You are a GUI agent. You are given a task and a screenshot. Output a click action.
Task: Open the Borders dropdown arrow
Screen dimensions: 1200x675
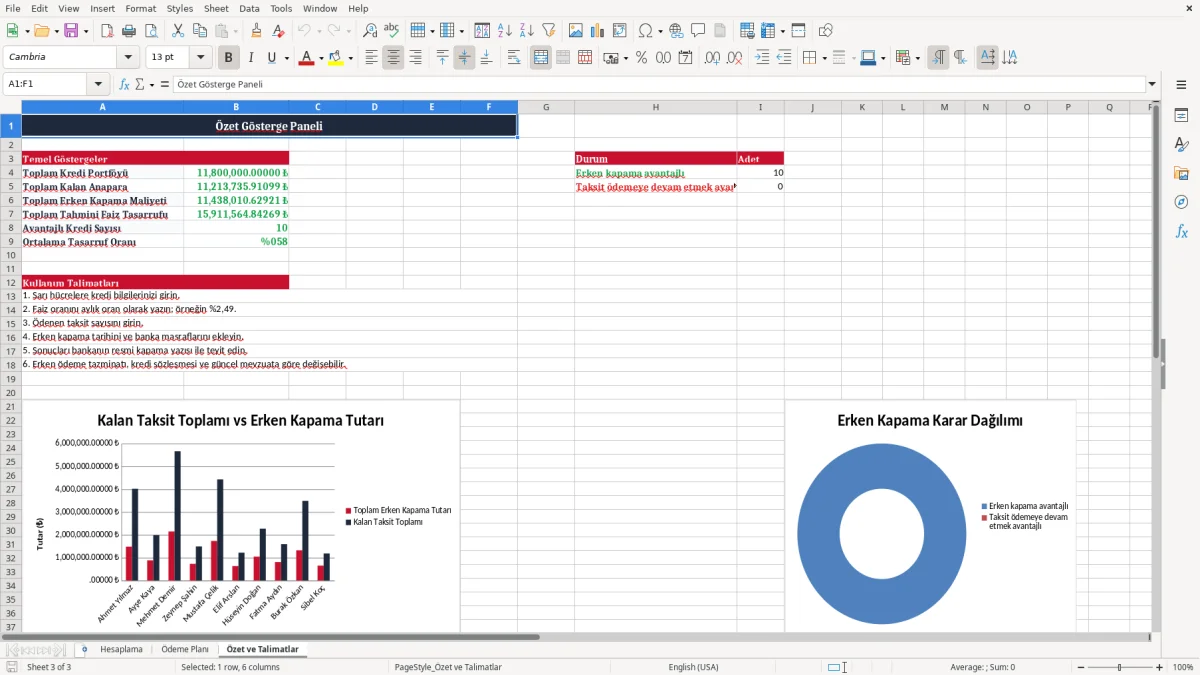tap(824, 58)
